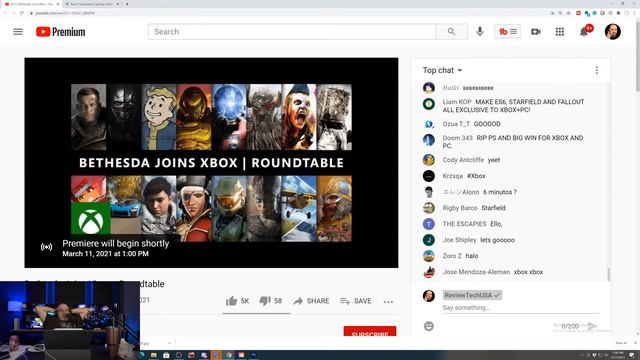The image size is (640, 360).
Task: Click Jose Mendoza-Aleman's xbox xbox message
Action: pos(528,272)
